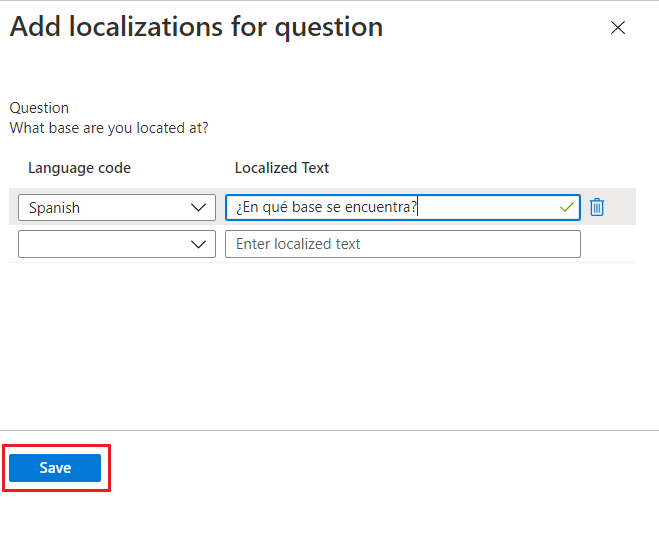Click the highlighted Spanish row background

[625, 207]
